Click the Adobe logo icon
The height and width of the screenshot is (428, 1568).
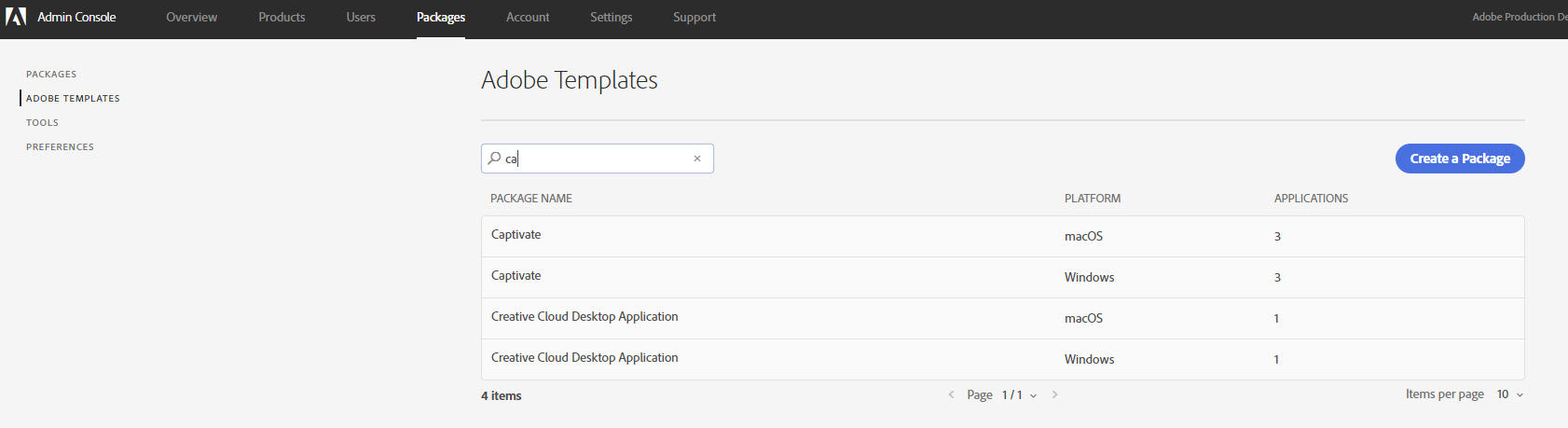[x=16, y=17]
